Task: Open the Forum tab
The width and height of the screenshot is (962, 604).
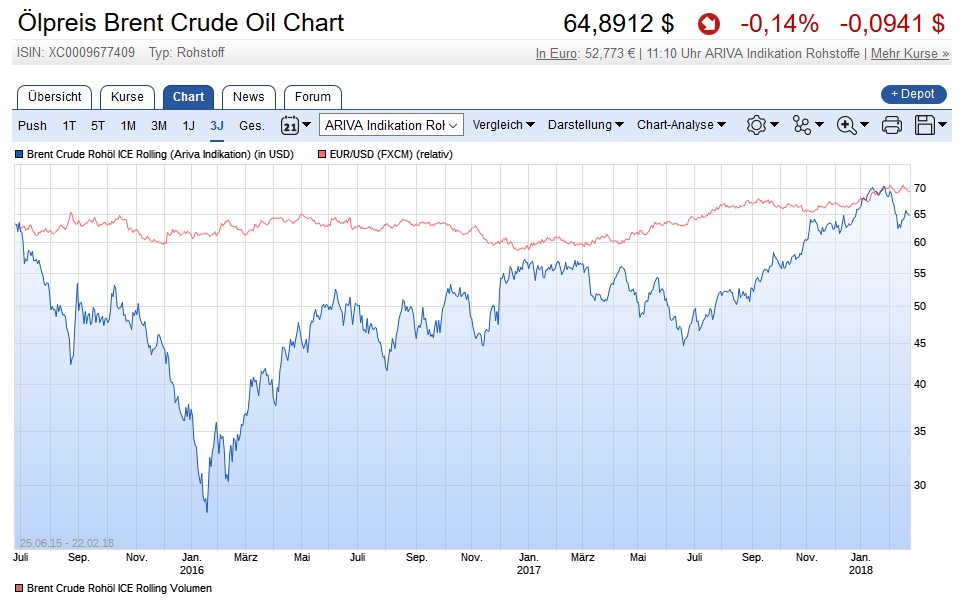Action: click(x=313, y=97)
